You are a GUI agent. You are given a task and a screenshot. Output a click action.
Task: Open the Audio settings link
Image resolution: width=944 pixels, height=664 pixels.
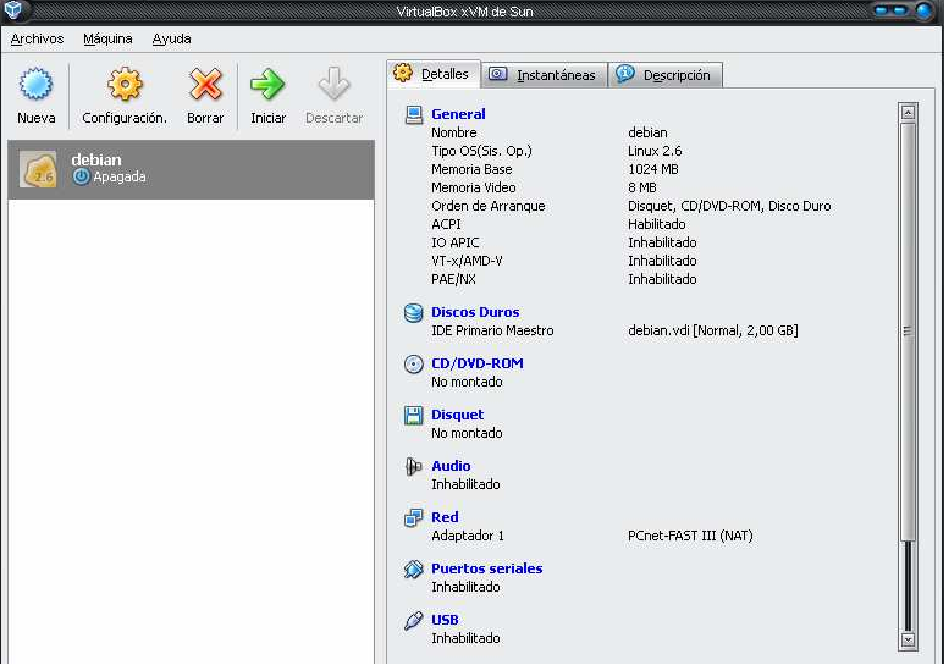click(x=451, y=466)
